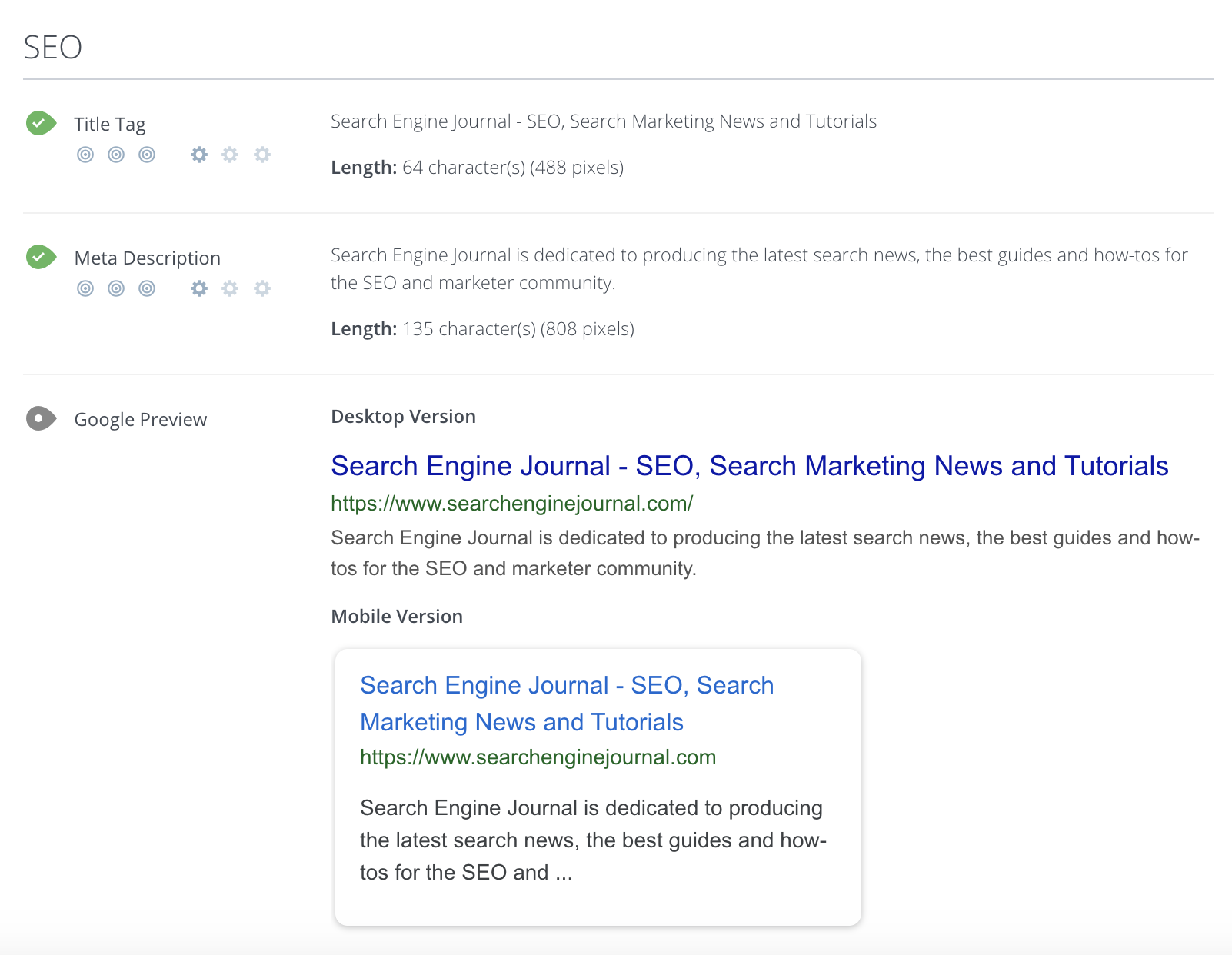Click the green checkmark beside Title Tag

[40, 123]
